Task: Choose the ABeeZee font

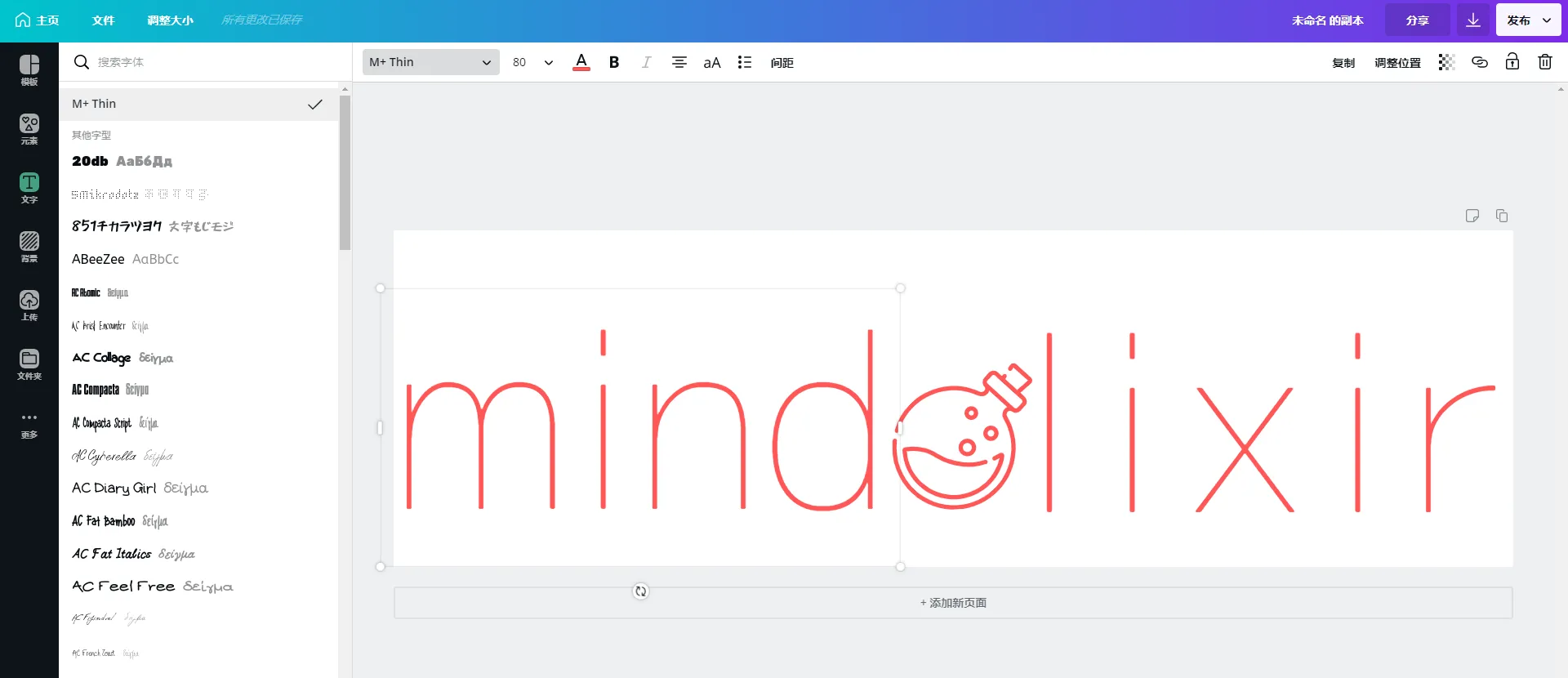Action: point(198,259)
